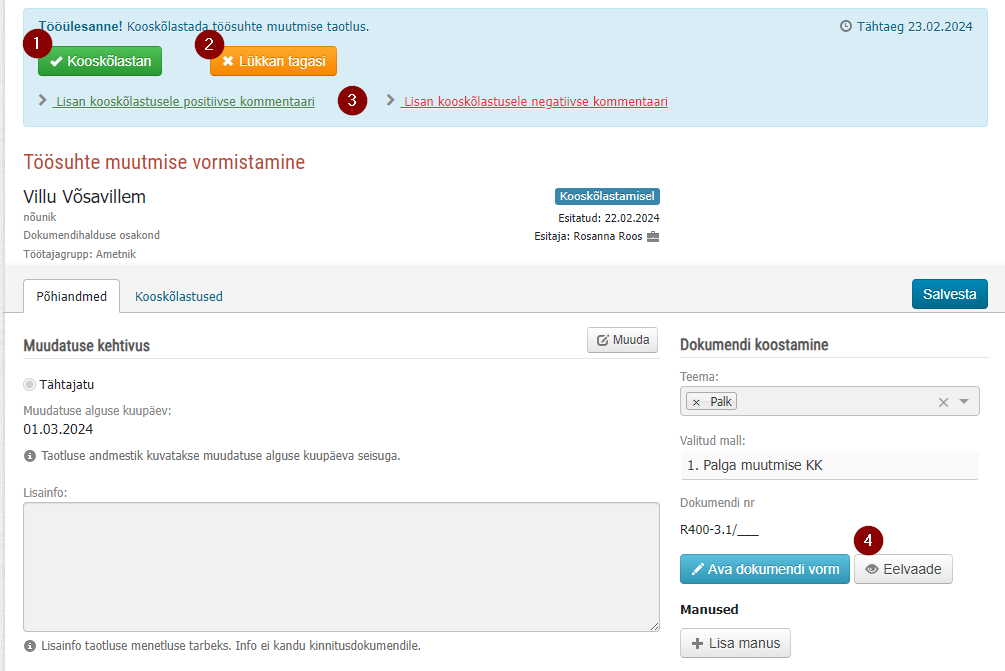Click the clock icon beside Tähtaeg
The height and width of the screenshot is (671, 1005).
[846, 26]
